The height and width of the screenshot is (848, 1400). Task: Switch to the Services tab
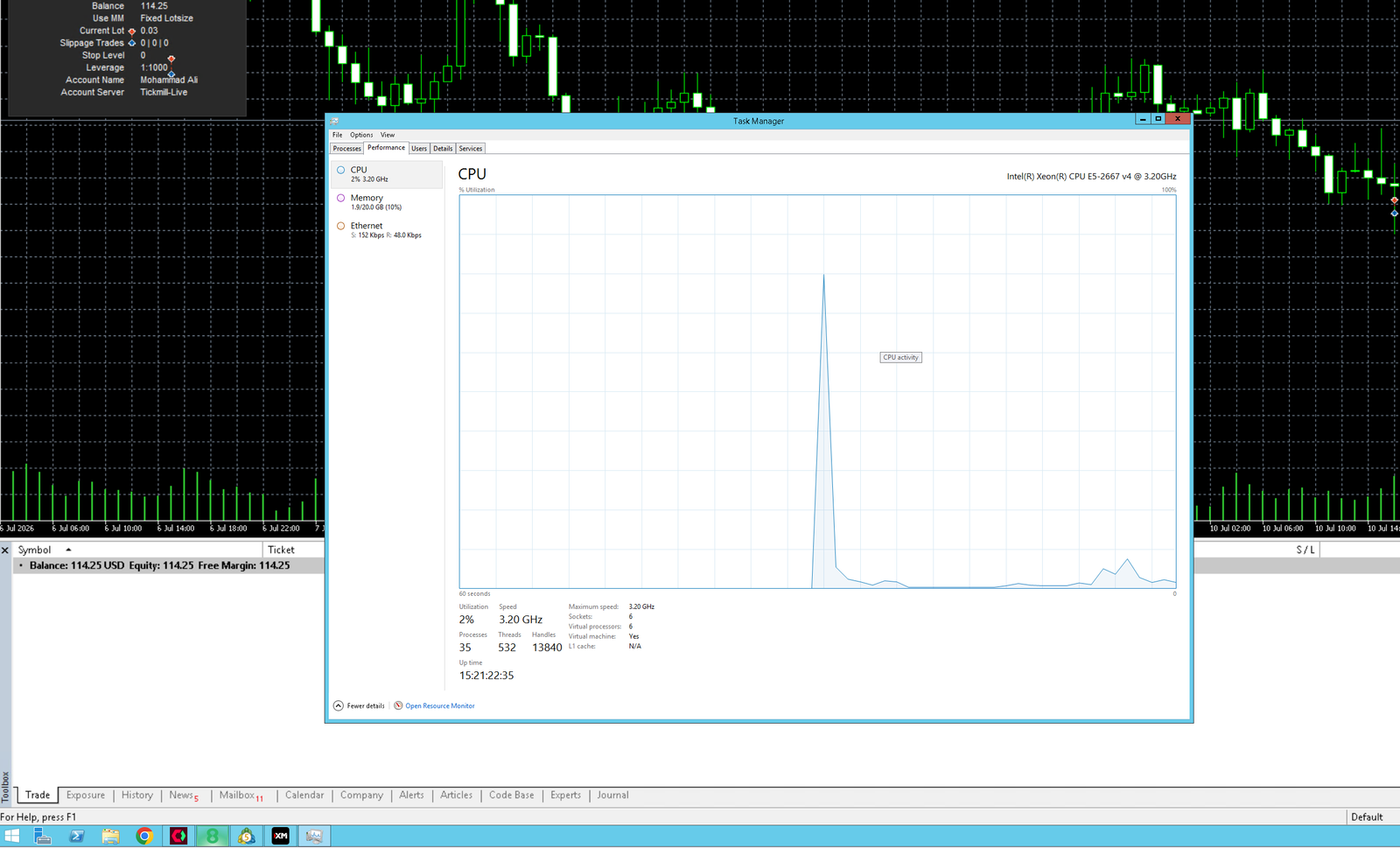(471, 149)
